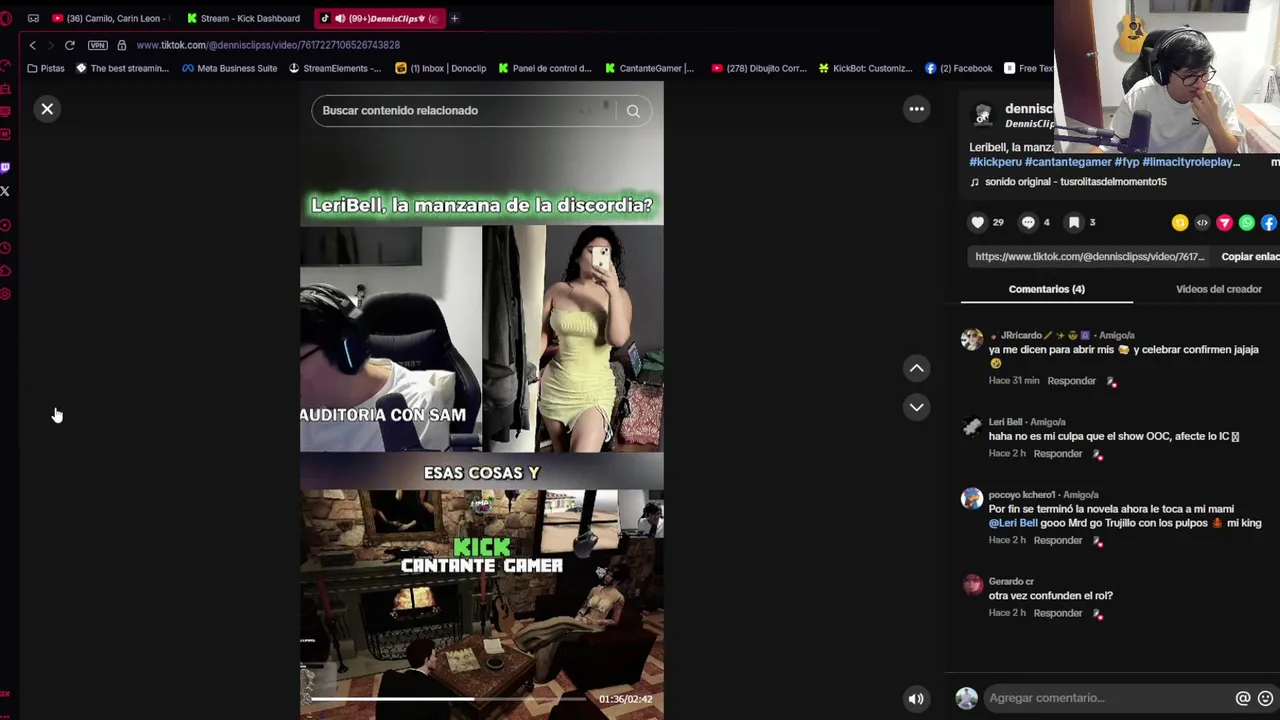Open sidebar settings gear icon
Screen dimensions: 1280x720
click(5, 294)
